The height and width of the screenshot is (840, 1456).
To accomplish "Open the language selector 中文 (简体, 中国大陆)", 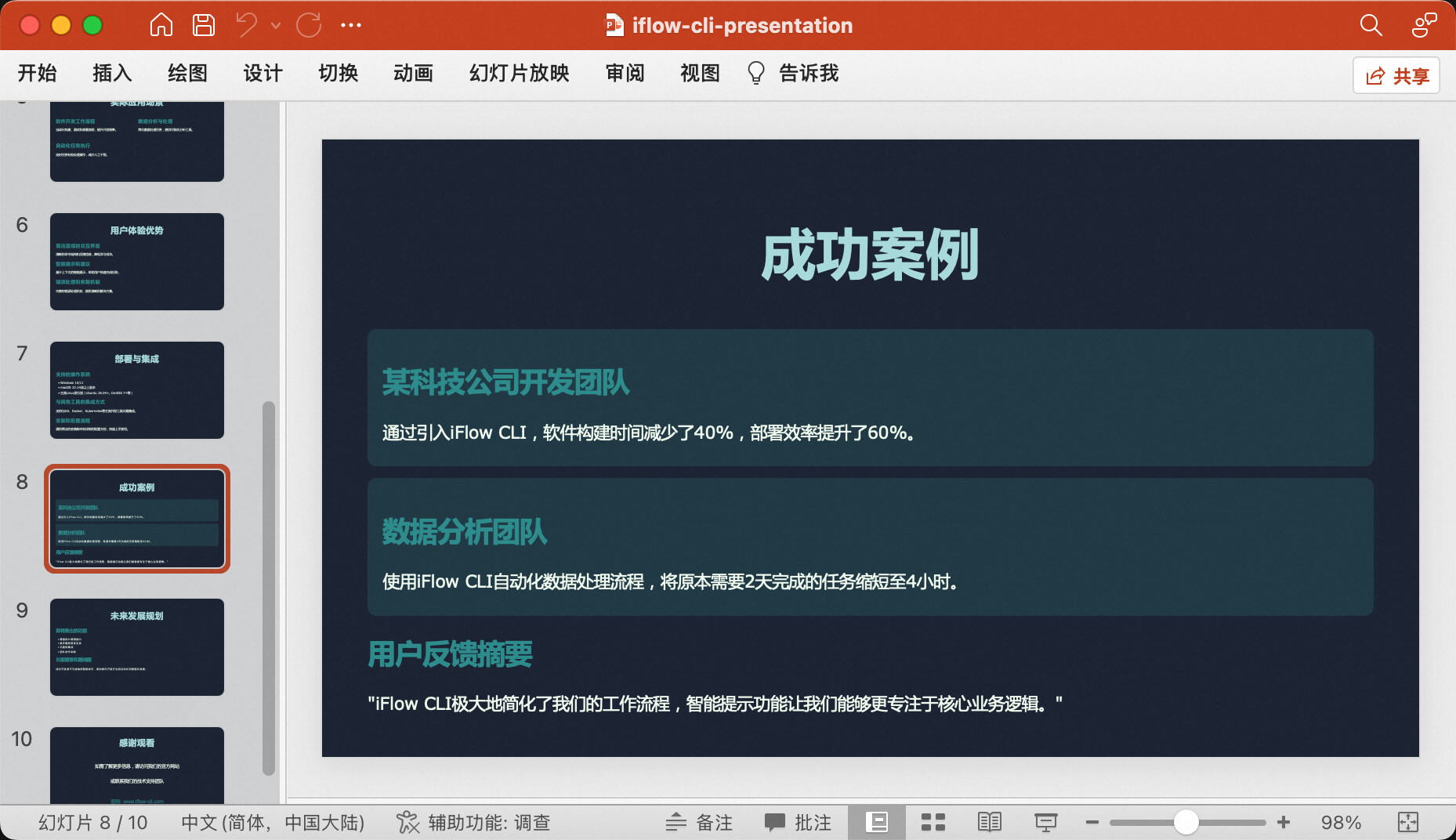I will tap(273, 822).
